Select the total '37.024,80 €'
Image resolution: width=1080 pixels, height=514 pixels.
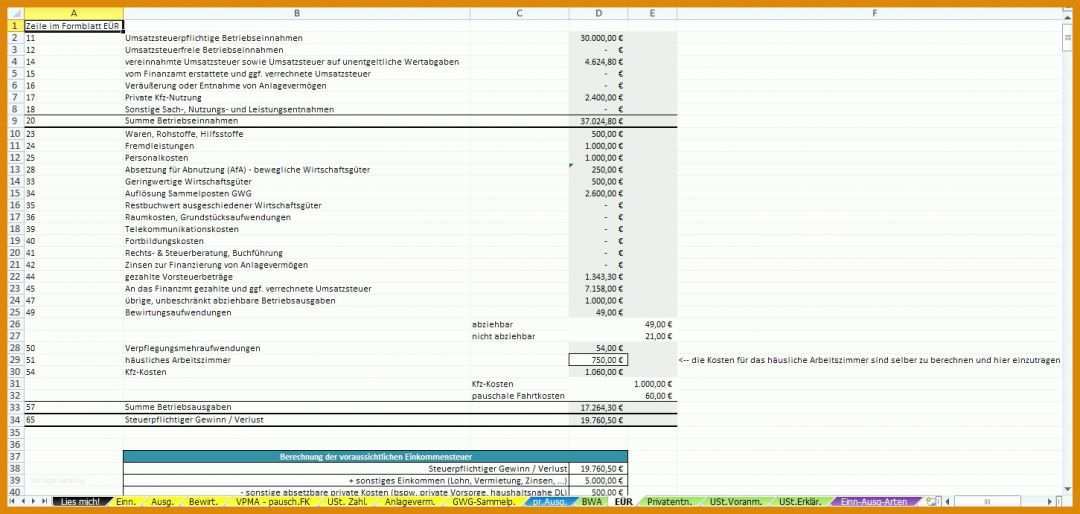click(x=599, y=121)
